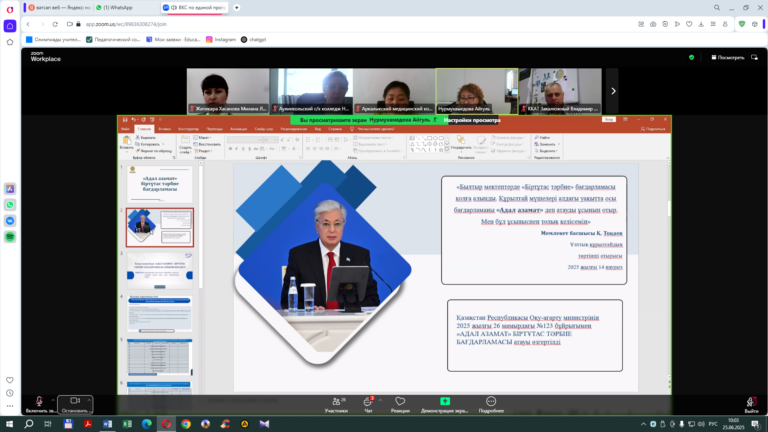Open Педагогический bookmark

[113, 40]
